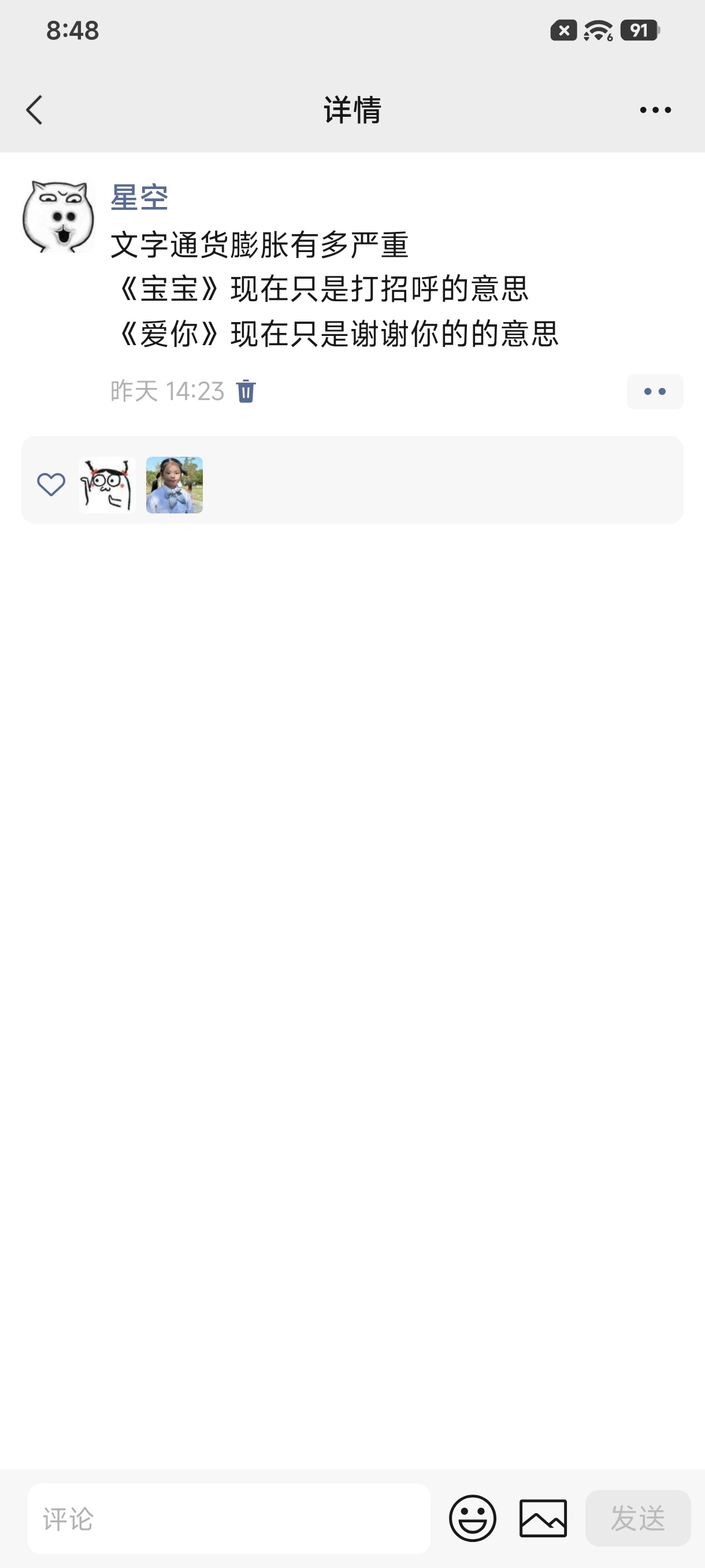705x1568 pixels.
Task: Tap the 发送 send button
Action: [638, 1518]
